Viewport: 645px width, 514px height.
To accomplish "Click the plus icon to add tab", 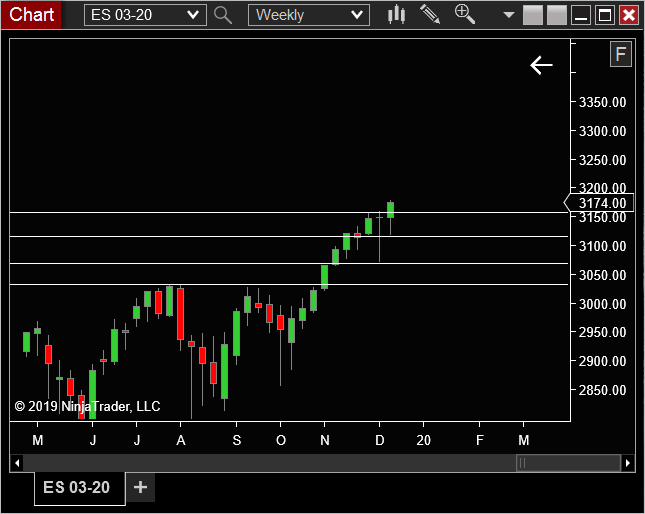I will tap(140, 487).
